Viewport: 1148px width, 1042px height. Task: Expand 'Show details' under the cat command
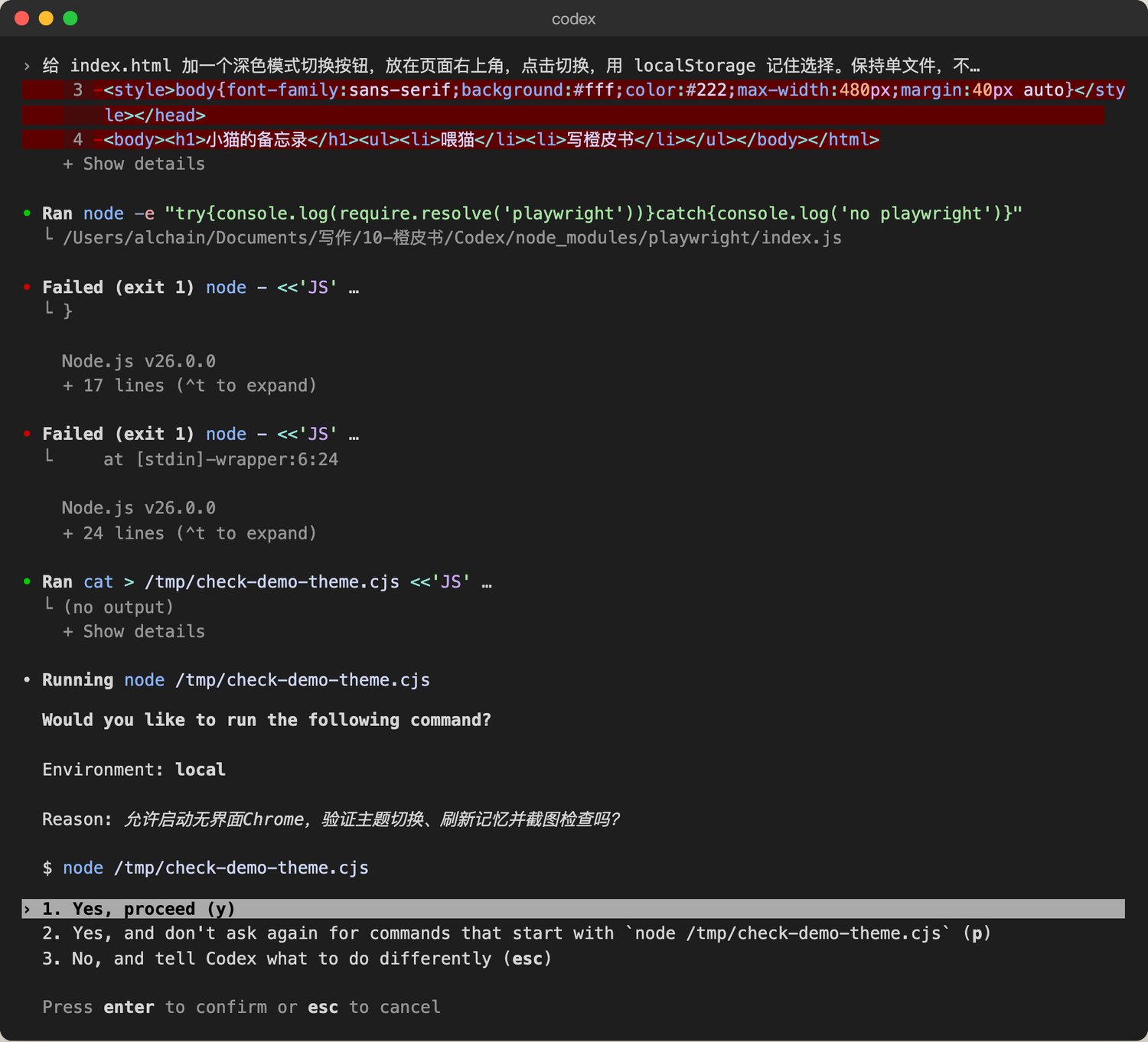pos(134,632)
